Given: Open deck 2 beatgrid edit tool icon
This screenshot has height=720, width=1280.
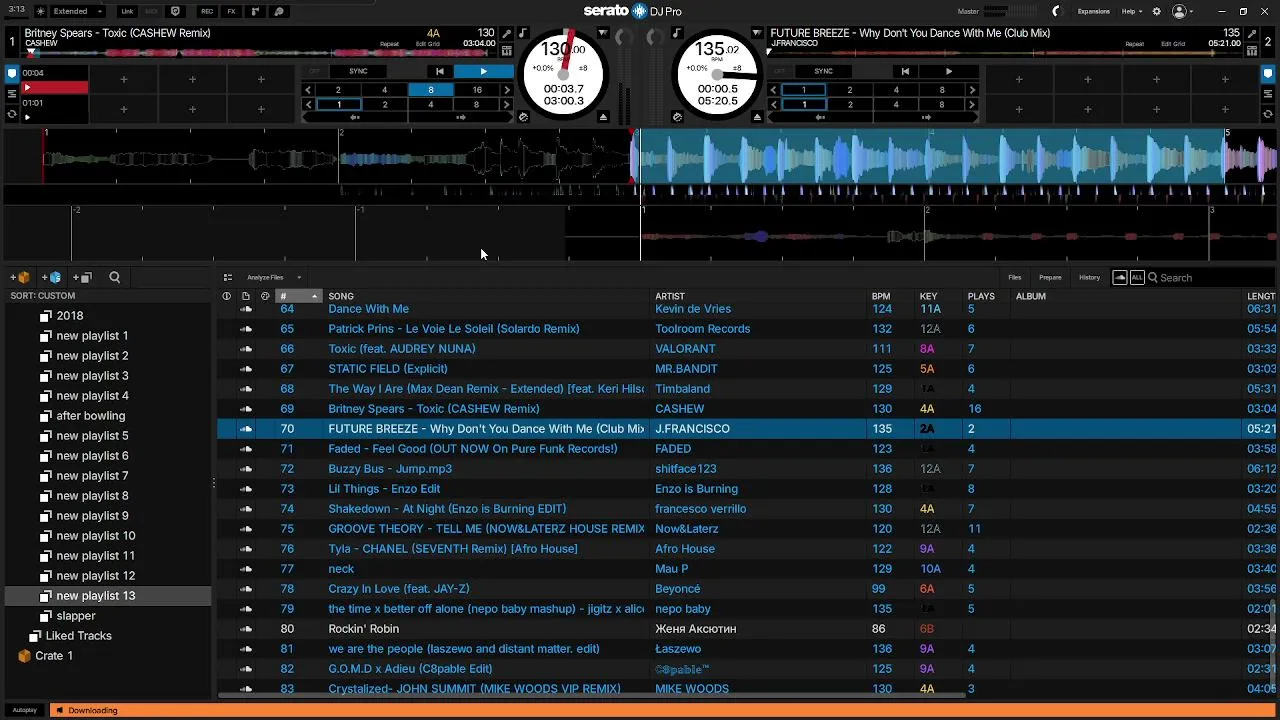Looking at the screenshot, I should [x=1252, y=33].
